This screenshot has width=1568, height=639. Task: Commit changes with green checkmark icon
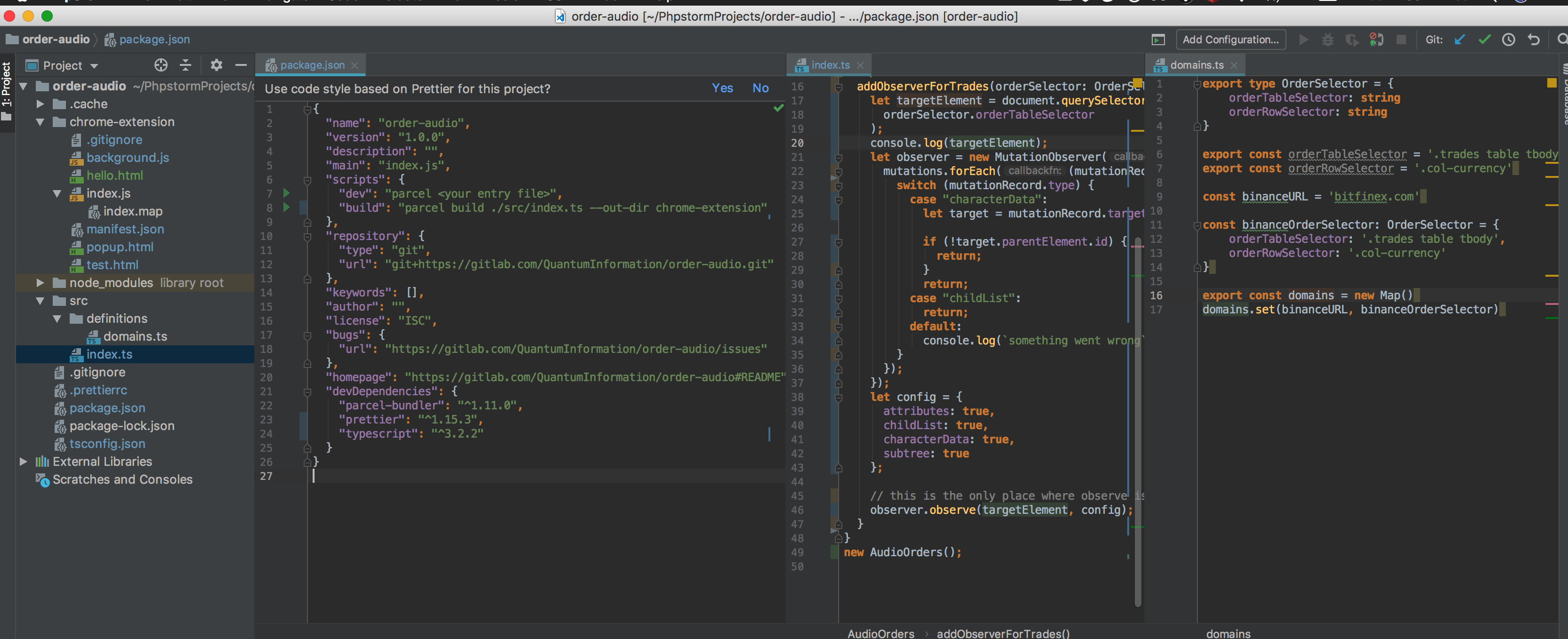tap(1484, 40)
